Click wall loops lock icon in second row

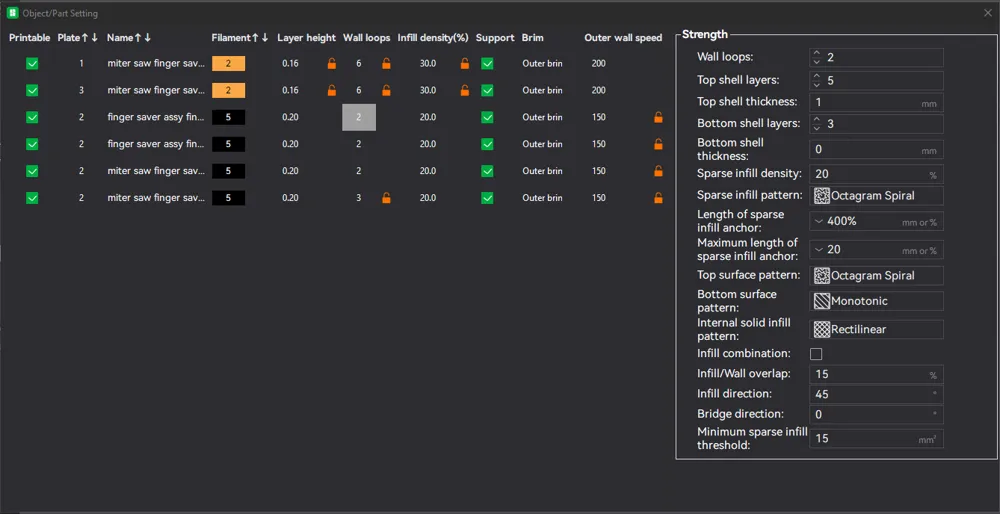pyautogui.click(x=386, y=90)
